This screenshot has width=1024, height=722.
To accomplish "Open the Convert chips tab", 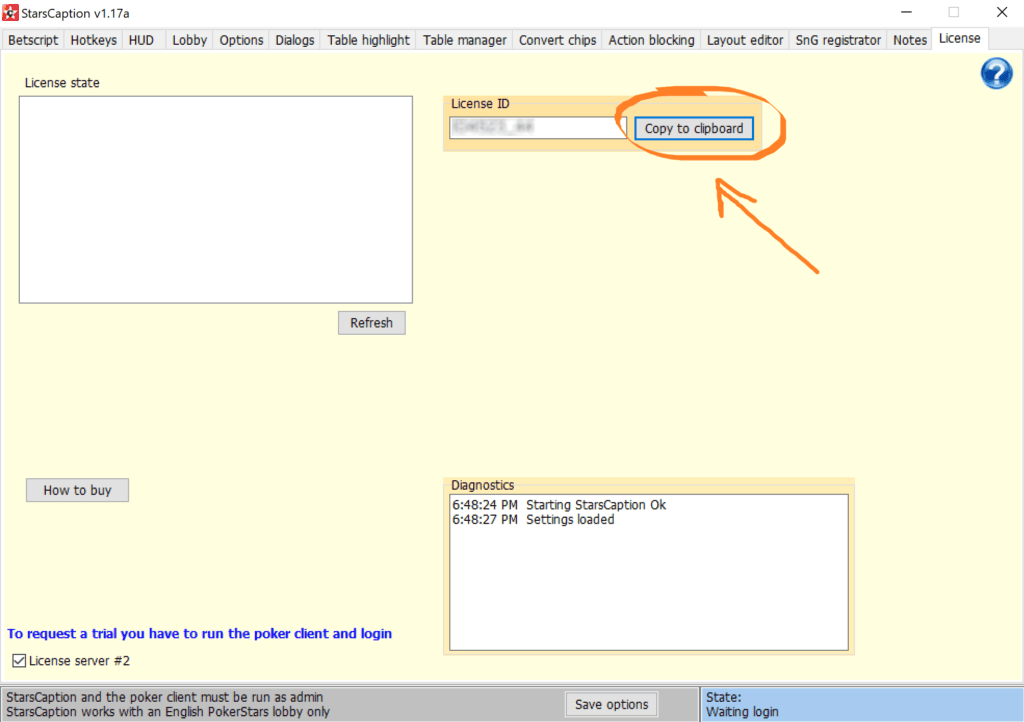I will [557, 40].
